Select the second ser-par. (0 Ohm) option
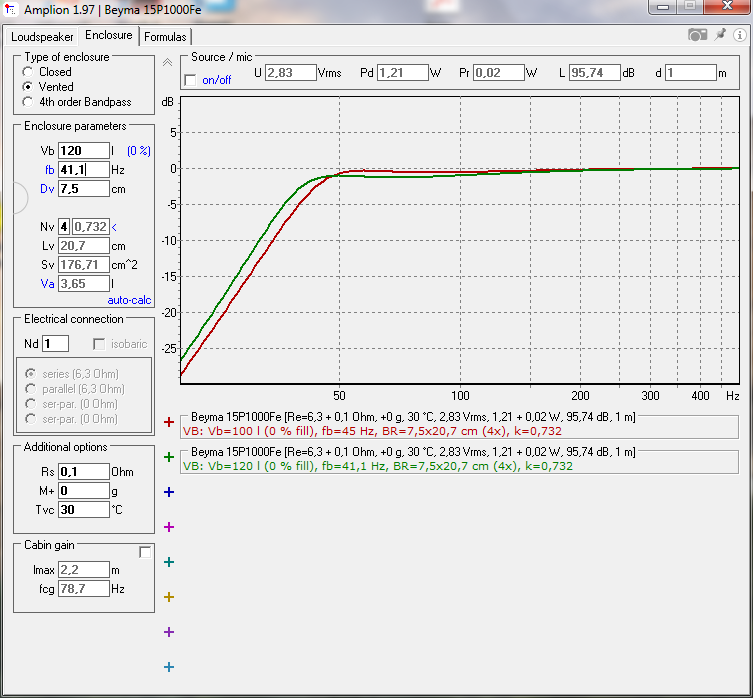This screenshot has width=753, height=698. click(x=31, y=418)
